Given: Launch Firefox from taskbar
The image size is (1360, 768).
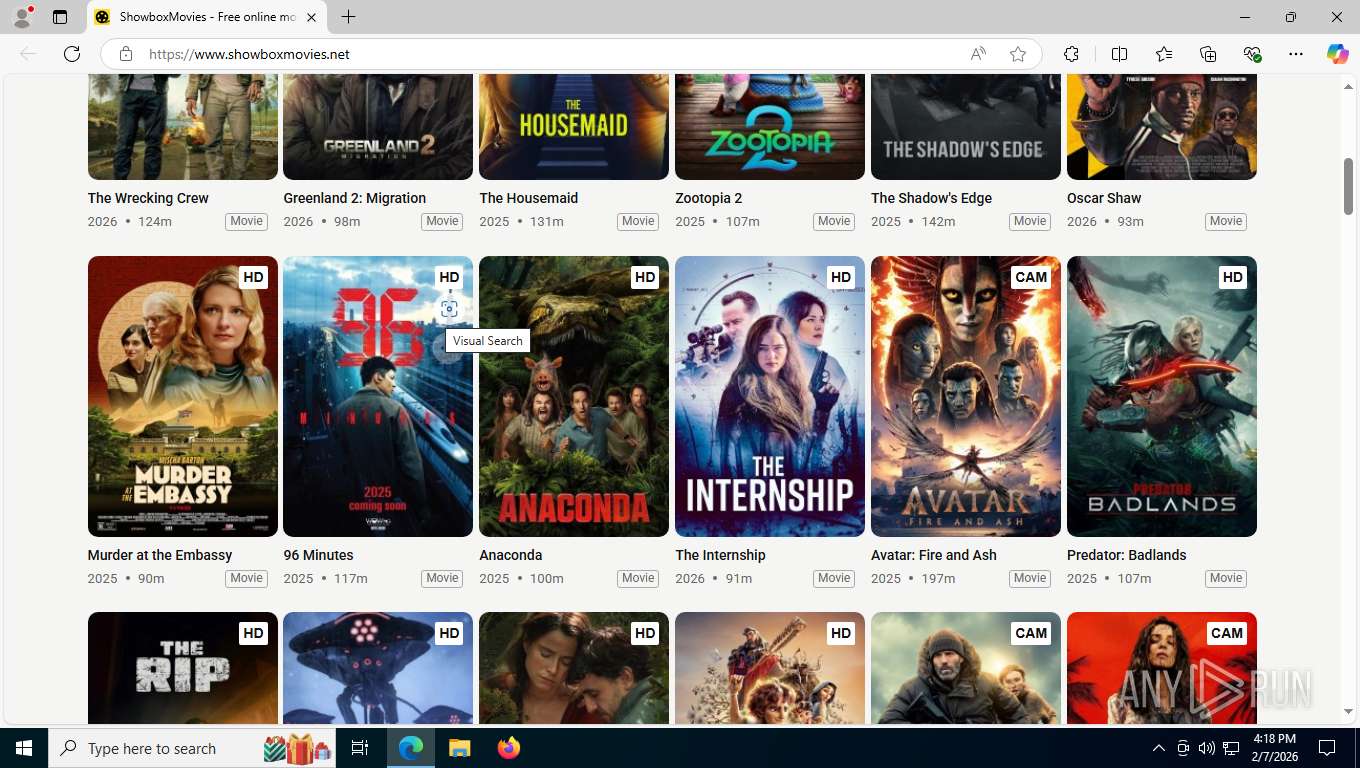Looking at the screenshot, I should pos(509,748).
